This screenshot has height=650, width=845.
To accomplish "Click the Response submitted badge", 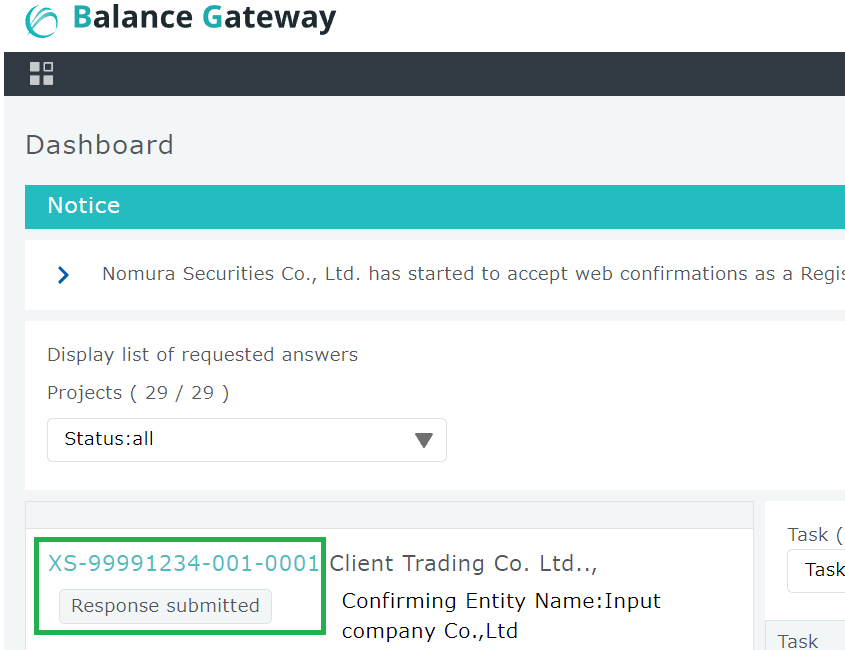I will coord(165,605).
